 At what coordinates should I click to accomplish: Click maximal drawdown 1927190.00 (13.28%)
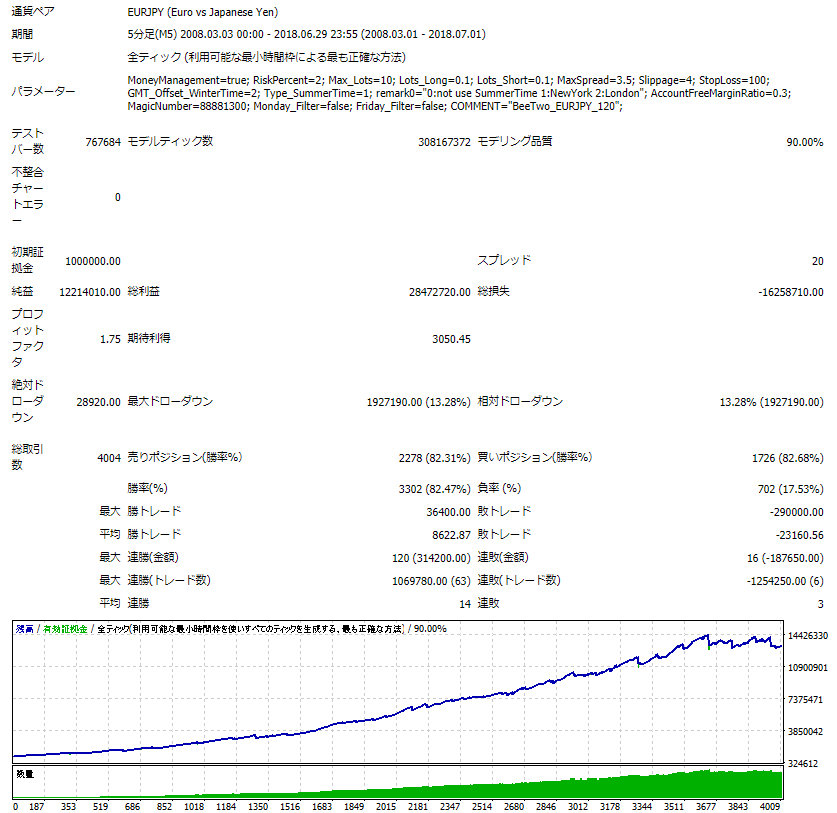(x=418, y=402)
